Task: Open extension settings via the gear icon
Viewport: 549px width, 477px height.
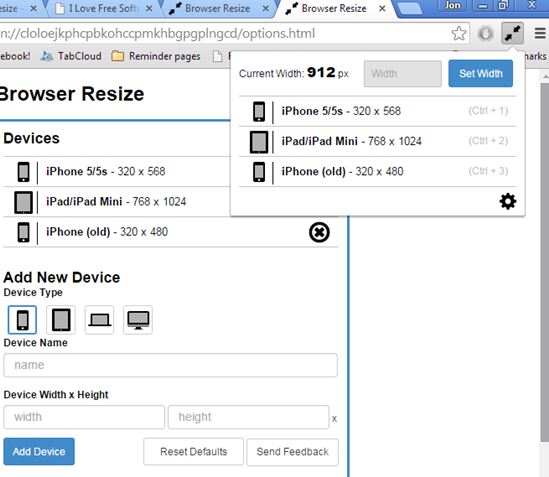Action: [x=508, y=201]
